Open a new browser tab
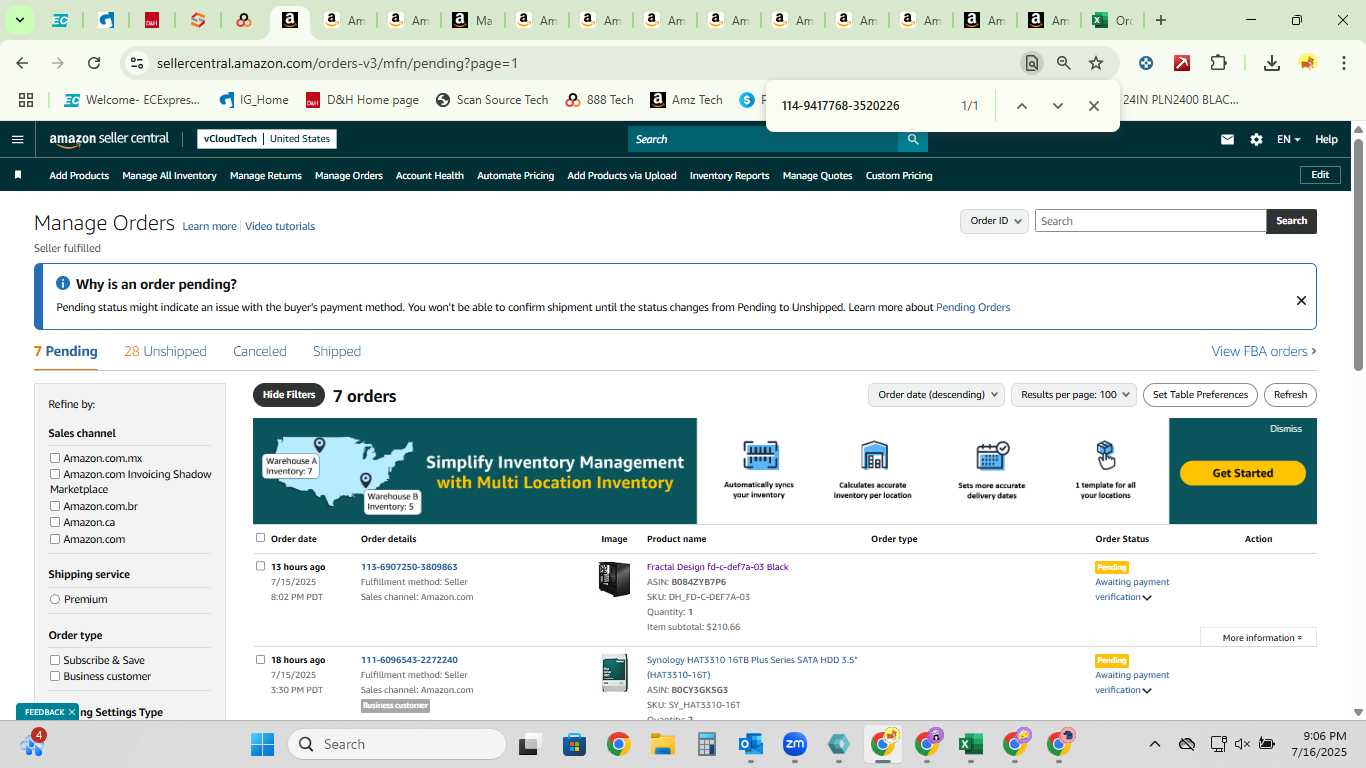The width and height of the screenshot is (1366, 768). [1160, 20]
